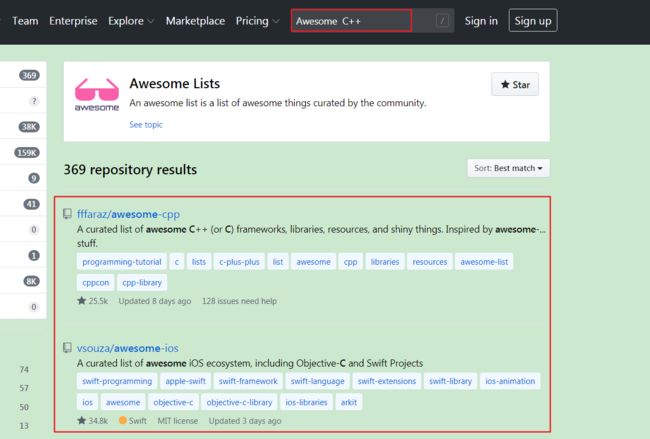Select the awesome tag under awesome-cpp
This screenshot has height=439, width=650.
click(313, 262)
